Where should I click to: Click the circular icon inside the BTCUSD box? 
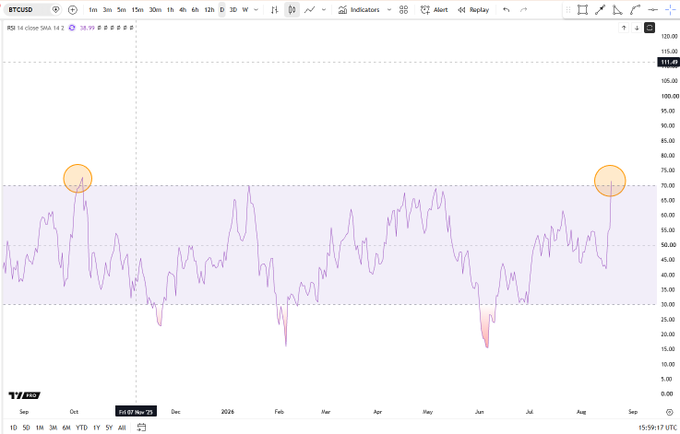point(56,10)
